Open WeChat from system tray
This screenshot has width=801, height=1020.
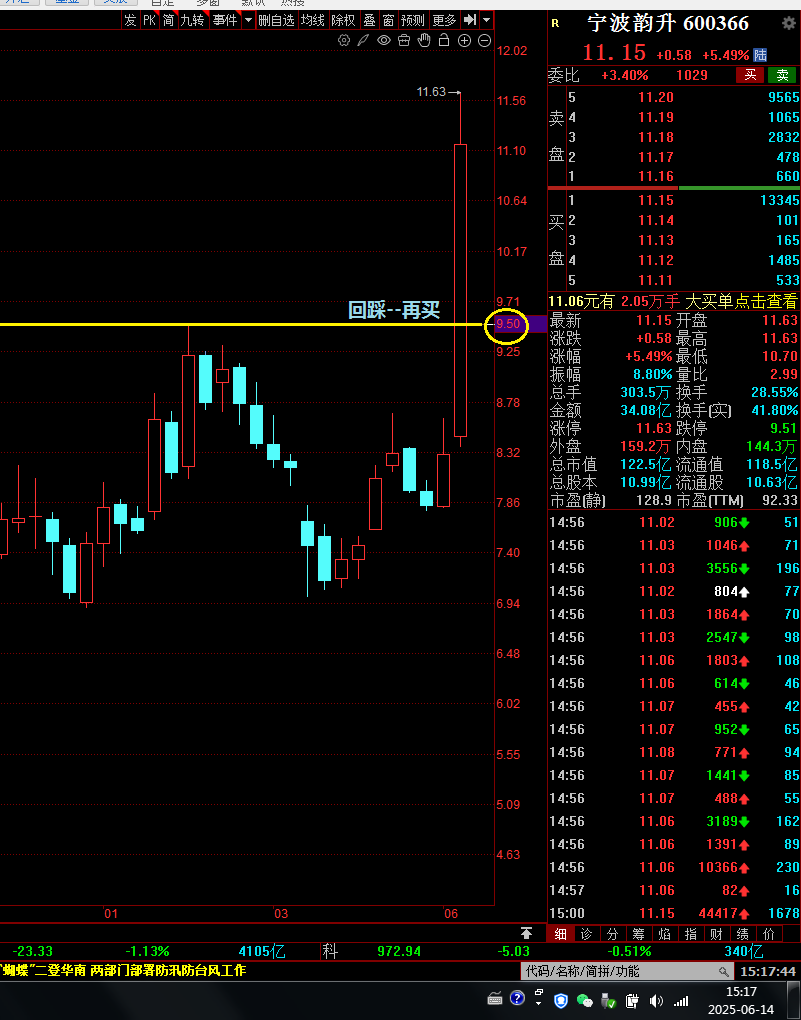(x=584, y=1000)
